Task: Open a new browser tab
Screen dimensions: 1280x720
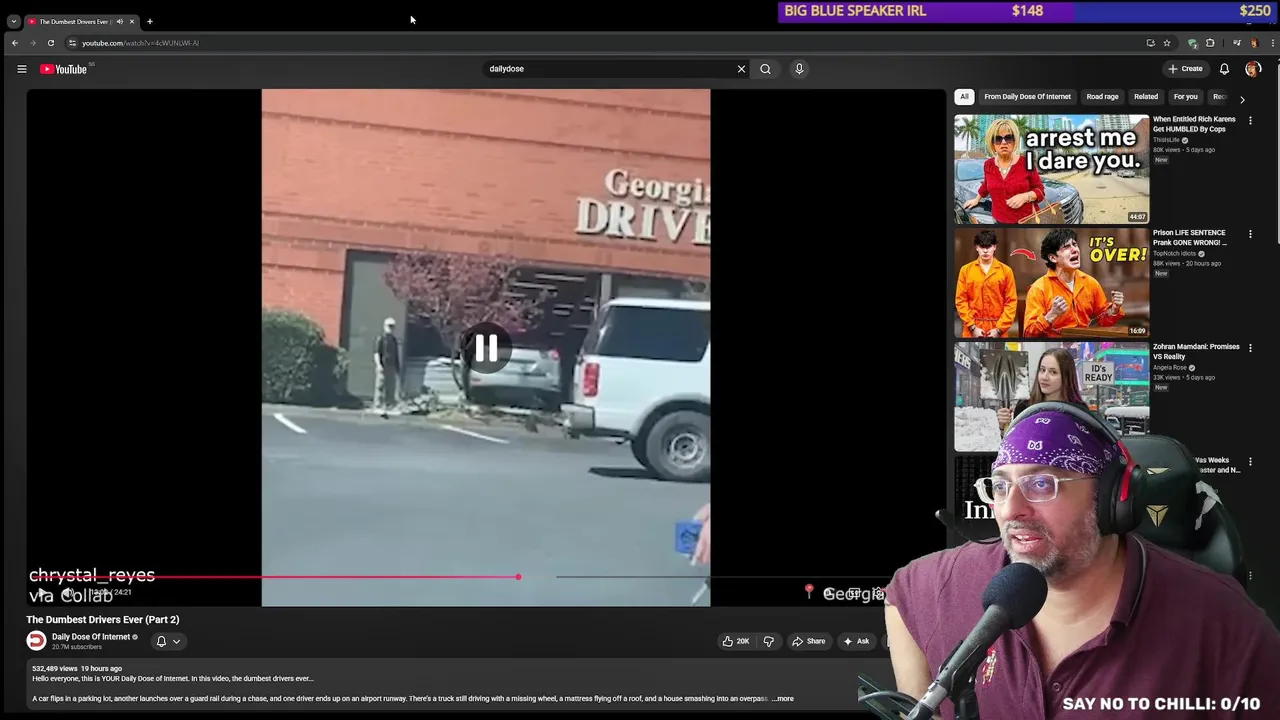Action: (149, 21)
